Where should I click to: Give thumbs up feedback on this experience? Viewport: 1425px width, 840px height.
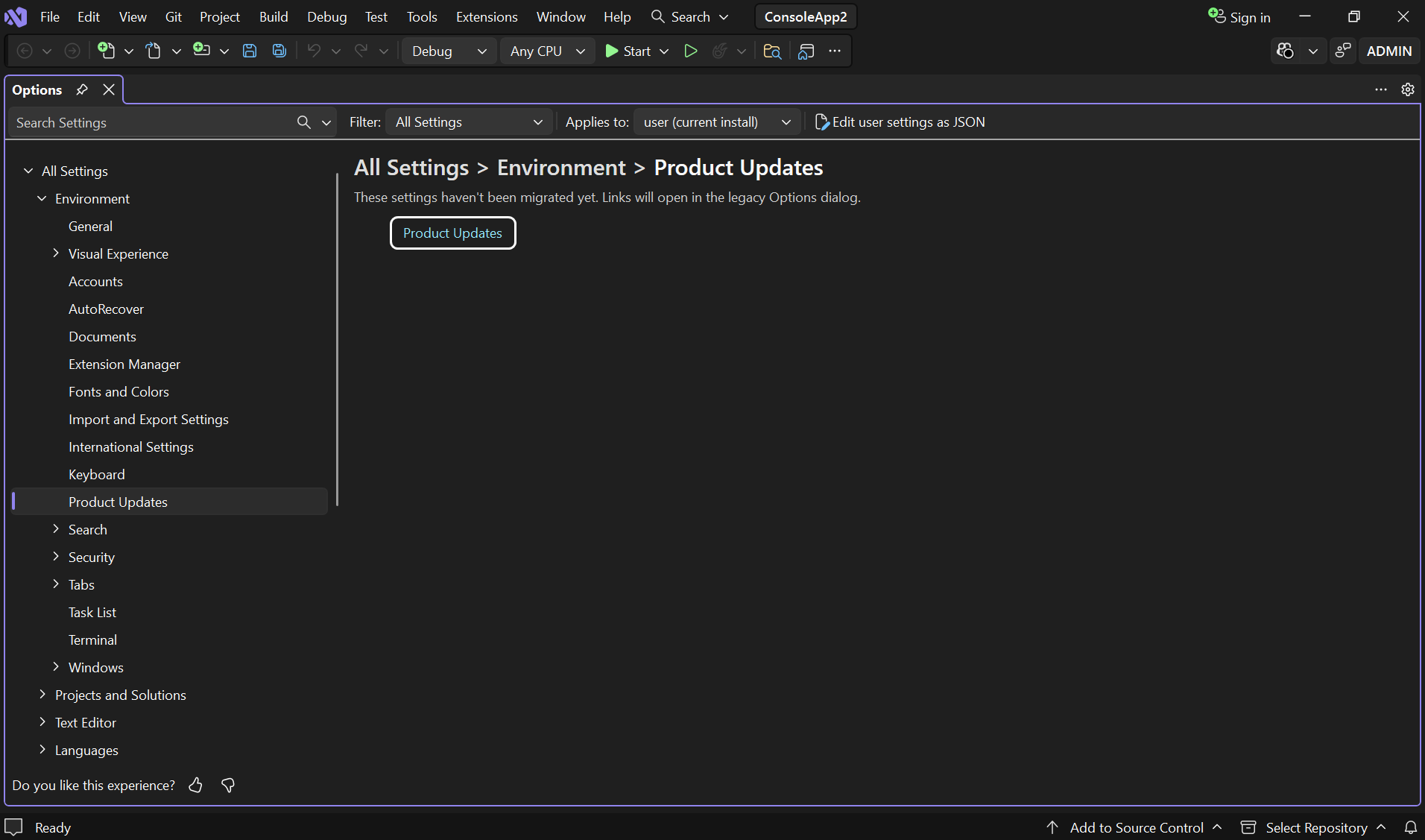pos(195,785)
